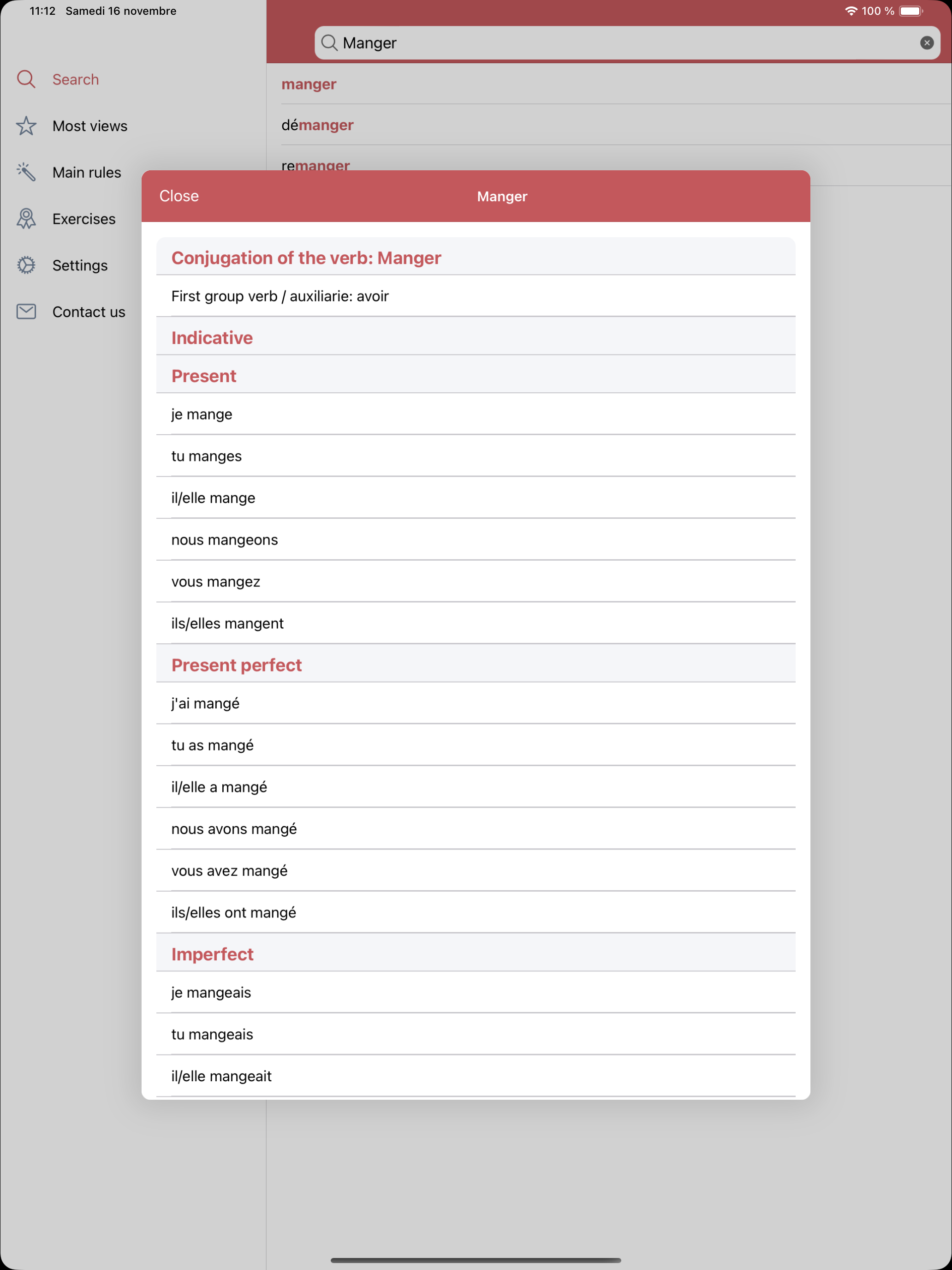This screenshot has height=1270, width=952.
Task: Click the Manger search input field
Action: (627, 43)
